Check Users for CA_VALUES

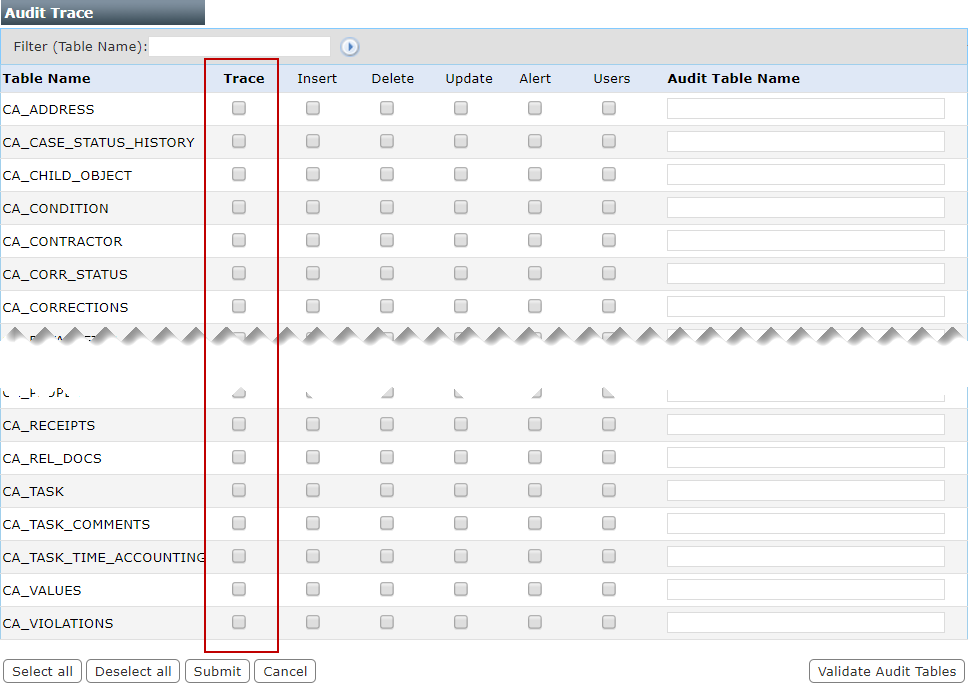point(609,590)
